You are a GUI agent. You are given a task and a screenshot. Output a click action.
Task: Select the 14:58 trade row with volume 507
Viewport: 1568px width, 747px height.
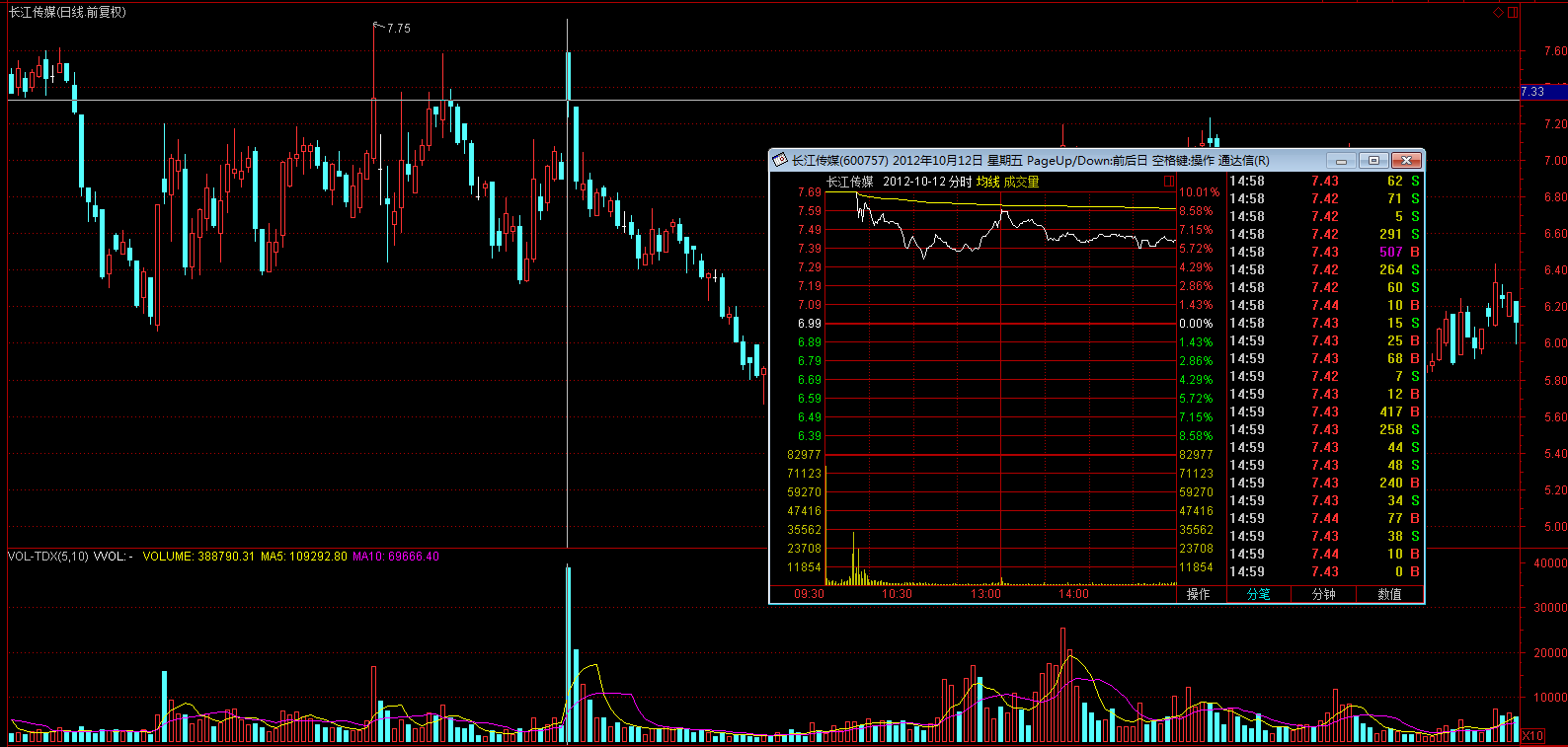(x=1325, y=252)
